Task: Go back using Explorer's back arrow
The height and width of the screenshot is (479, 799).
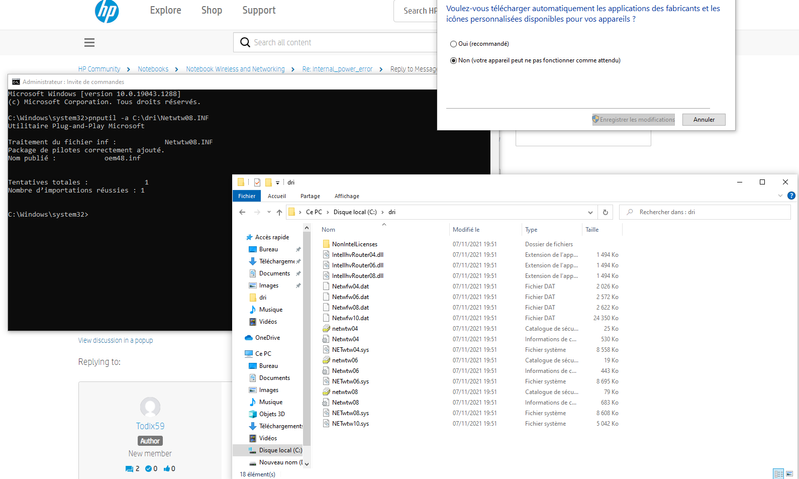Action: click(244, 213)
